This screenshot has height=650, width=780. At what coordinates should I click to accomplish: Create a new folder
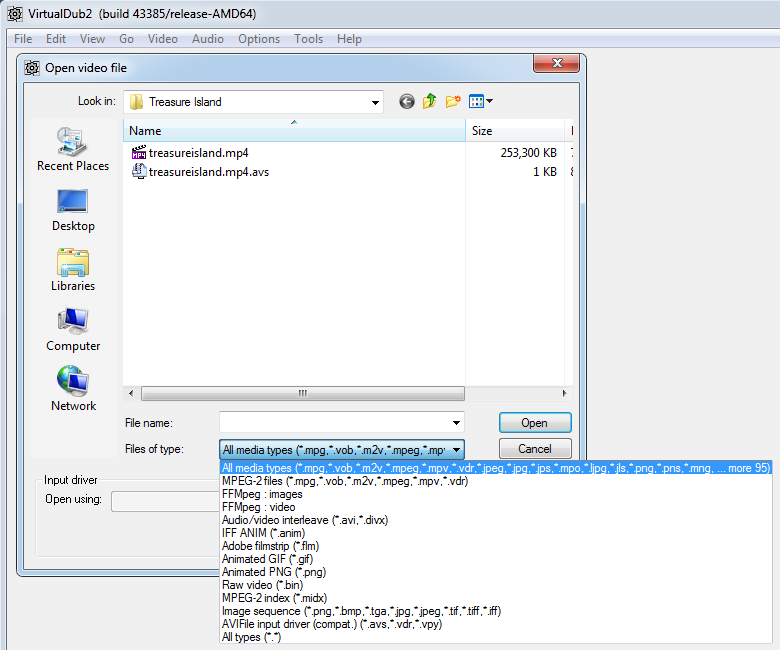[453, 101]
